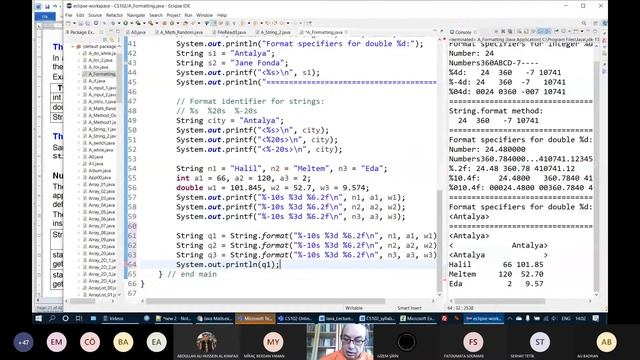Click the editor's horizontal scrollbar
This screenshot has width=640, height=360.
(265, 301)
